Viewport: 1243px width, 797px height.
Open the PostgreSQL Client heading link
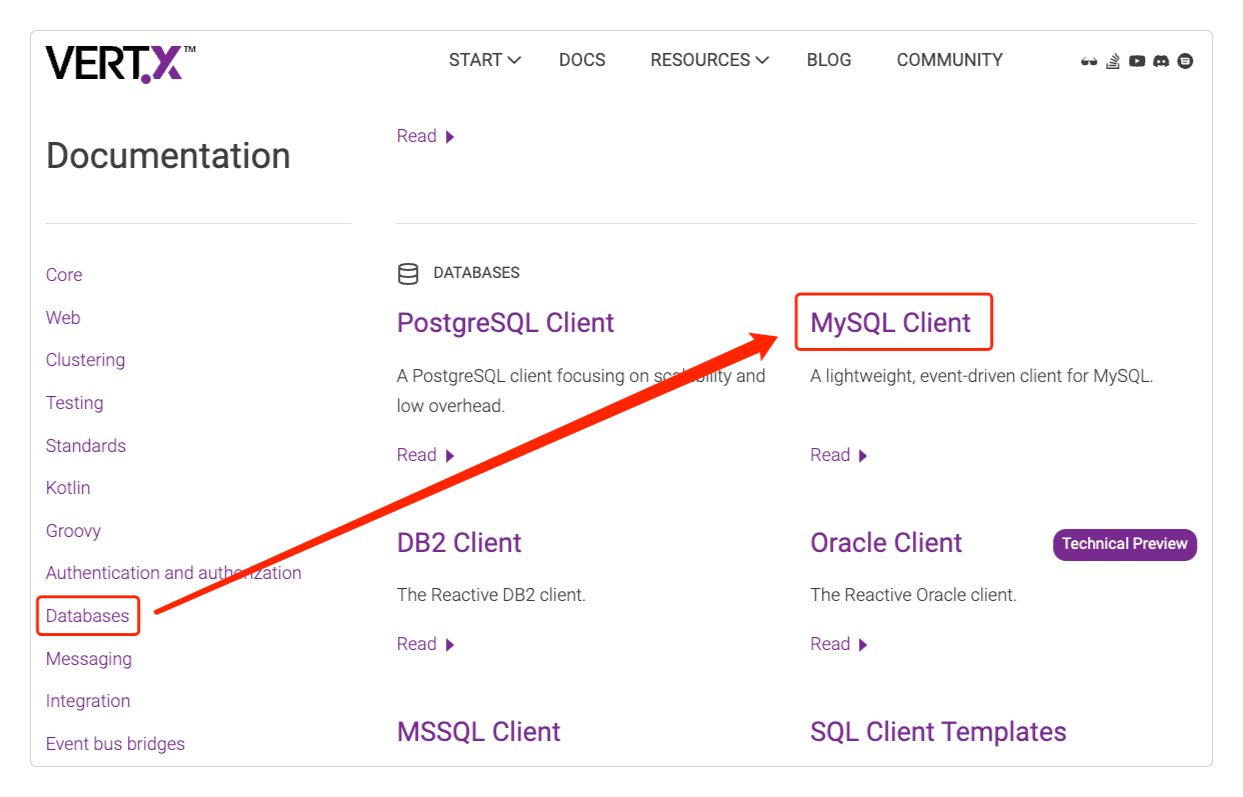click(505, 323)
